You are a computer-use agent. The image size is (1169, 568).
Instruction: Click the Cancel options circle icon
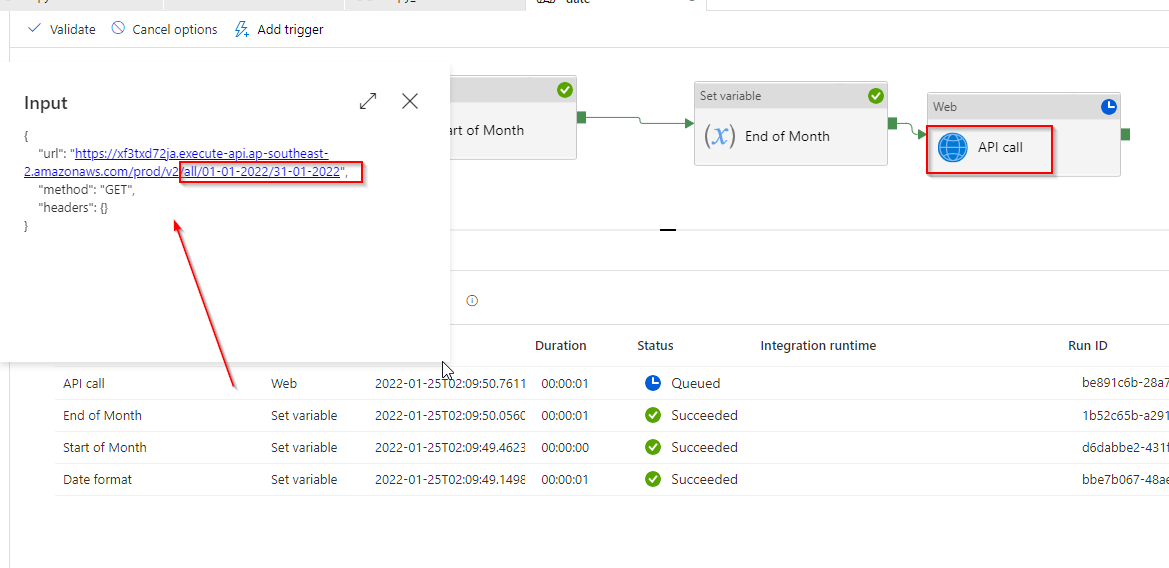pyautogui.click(x=118, y=29)
